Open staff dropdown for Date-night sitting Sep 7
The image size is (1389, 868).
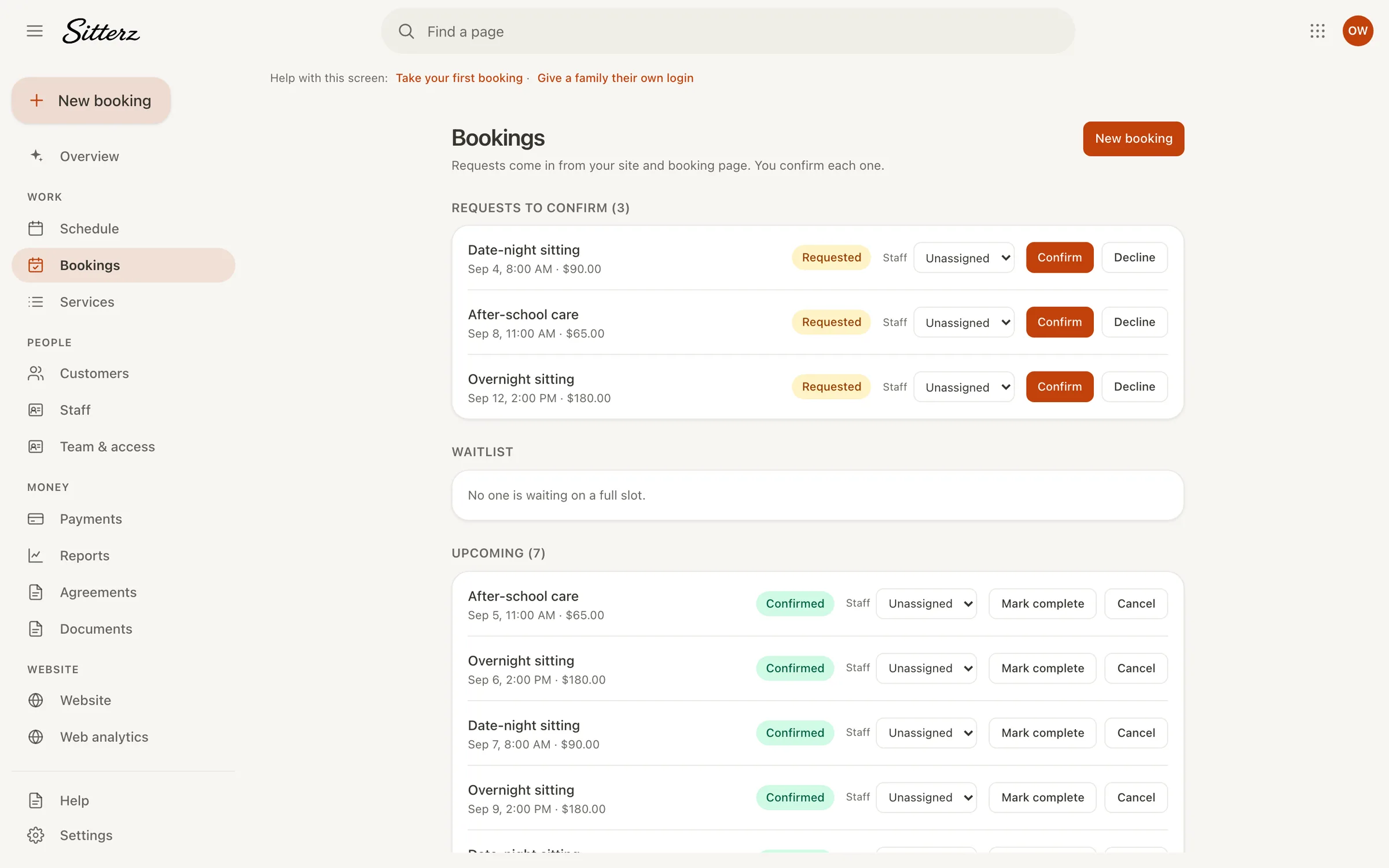click(x=927, y=733)
